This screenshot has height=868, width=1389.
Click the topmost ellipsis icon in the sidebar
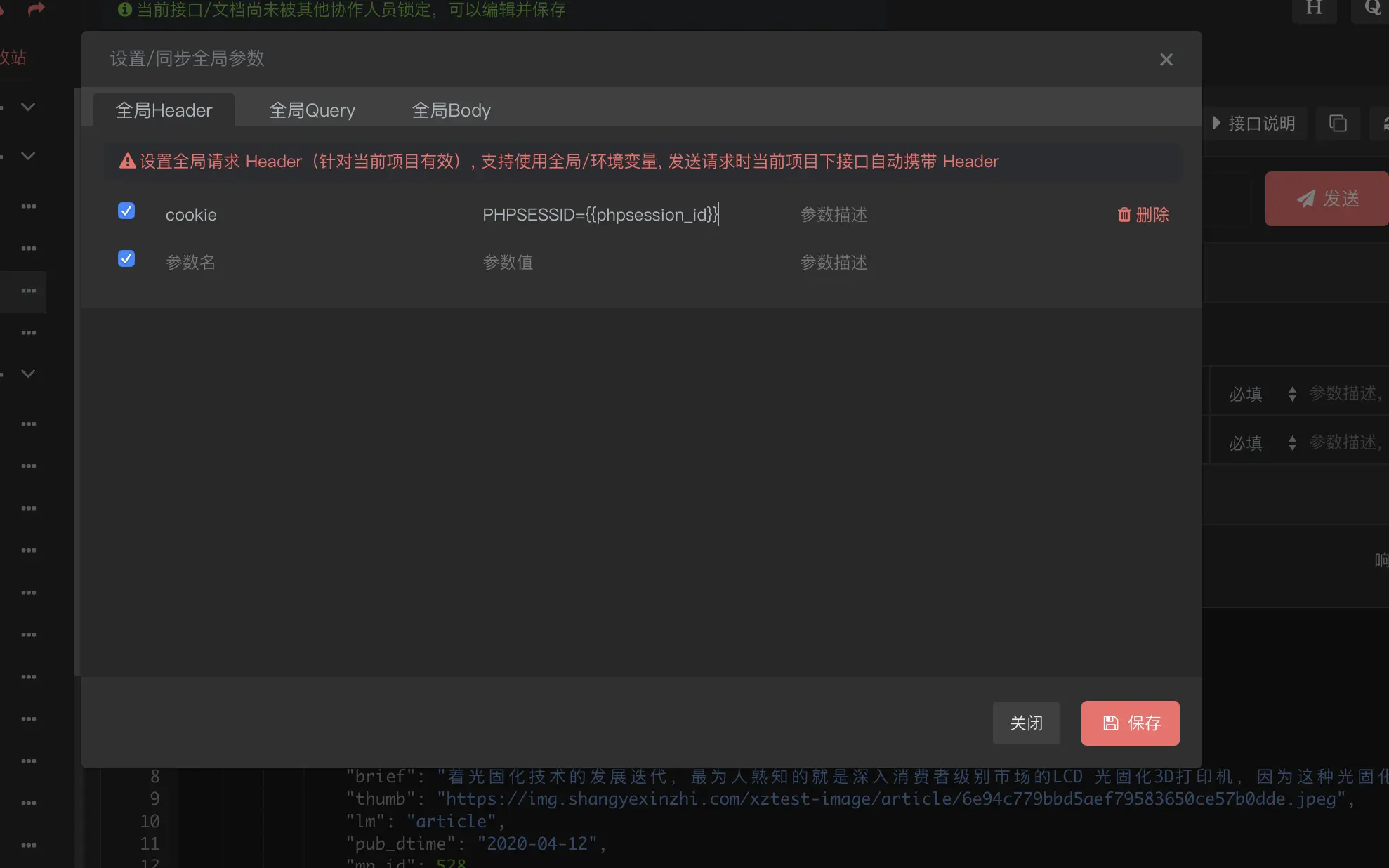[28, 206]
